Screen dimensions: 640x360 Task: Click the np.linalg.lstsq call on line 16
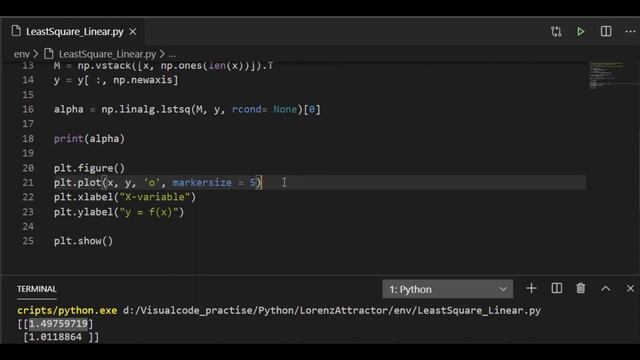(x=146, y=109)
